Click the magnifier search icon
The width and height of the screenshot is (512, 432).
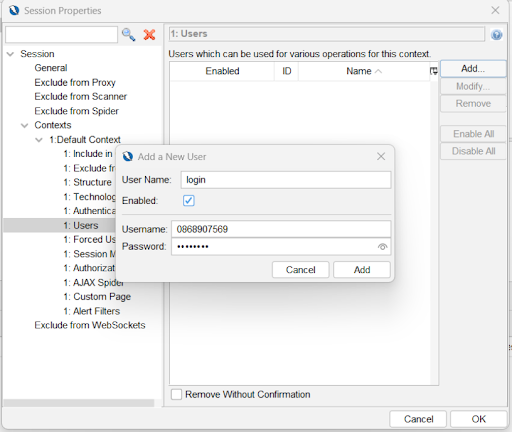point(129,35)
